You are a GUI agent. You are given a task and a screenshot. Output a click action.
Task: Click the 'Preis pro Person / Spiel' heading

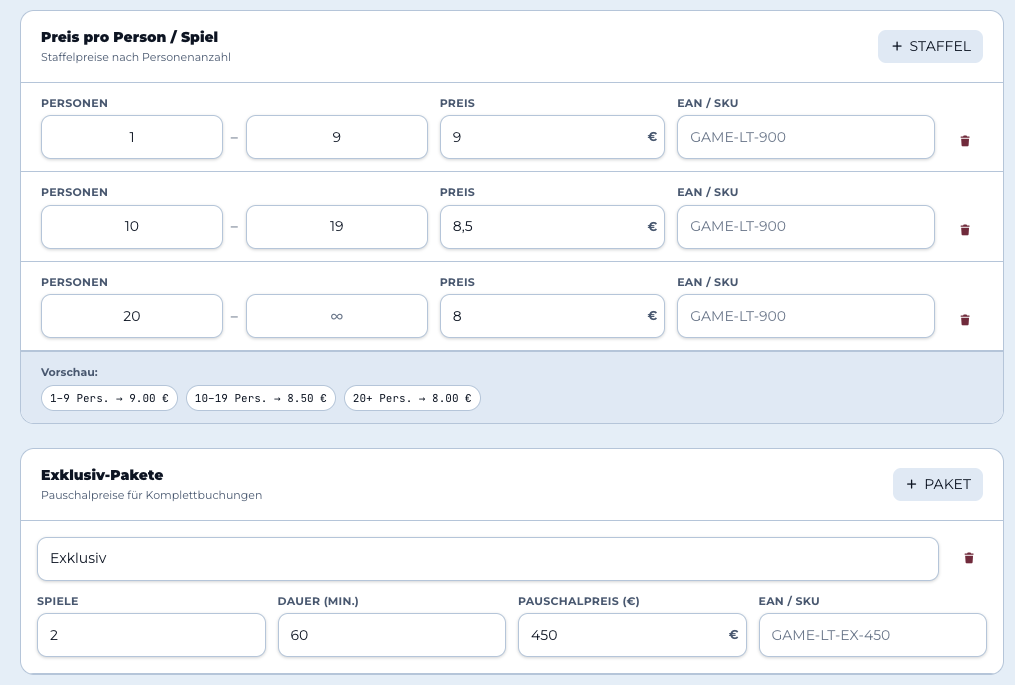129,38
